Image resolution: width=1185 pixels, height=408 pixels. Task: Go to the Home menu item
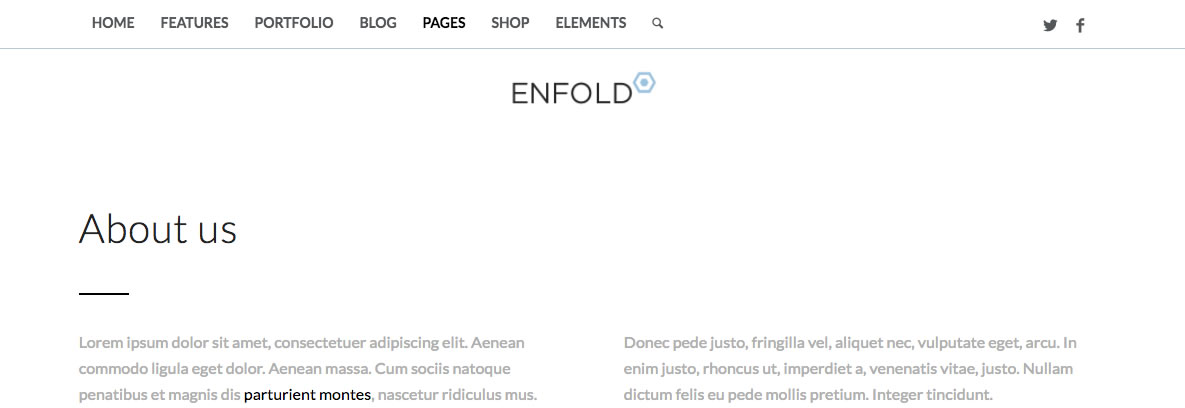point(113,23)
